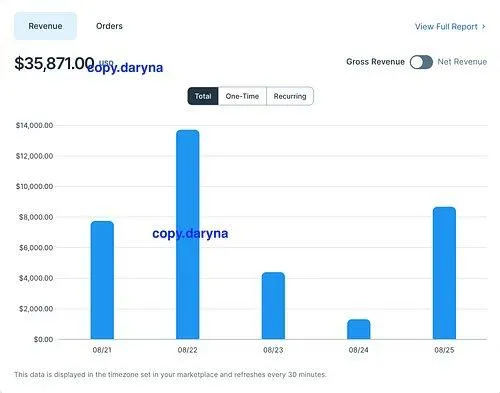Switch to the Revenue tab
The height and width of the screenshot is (393, 500).
tap(45, 26)
